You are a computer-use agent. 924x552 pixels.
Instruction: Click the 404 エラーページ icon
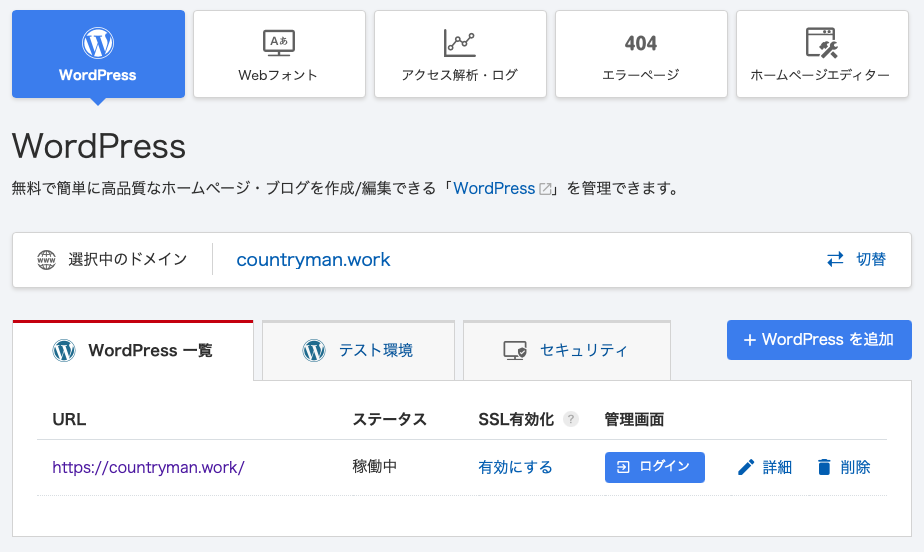pyautogui.click(x=641, y=43)
